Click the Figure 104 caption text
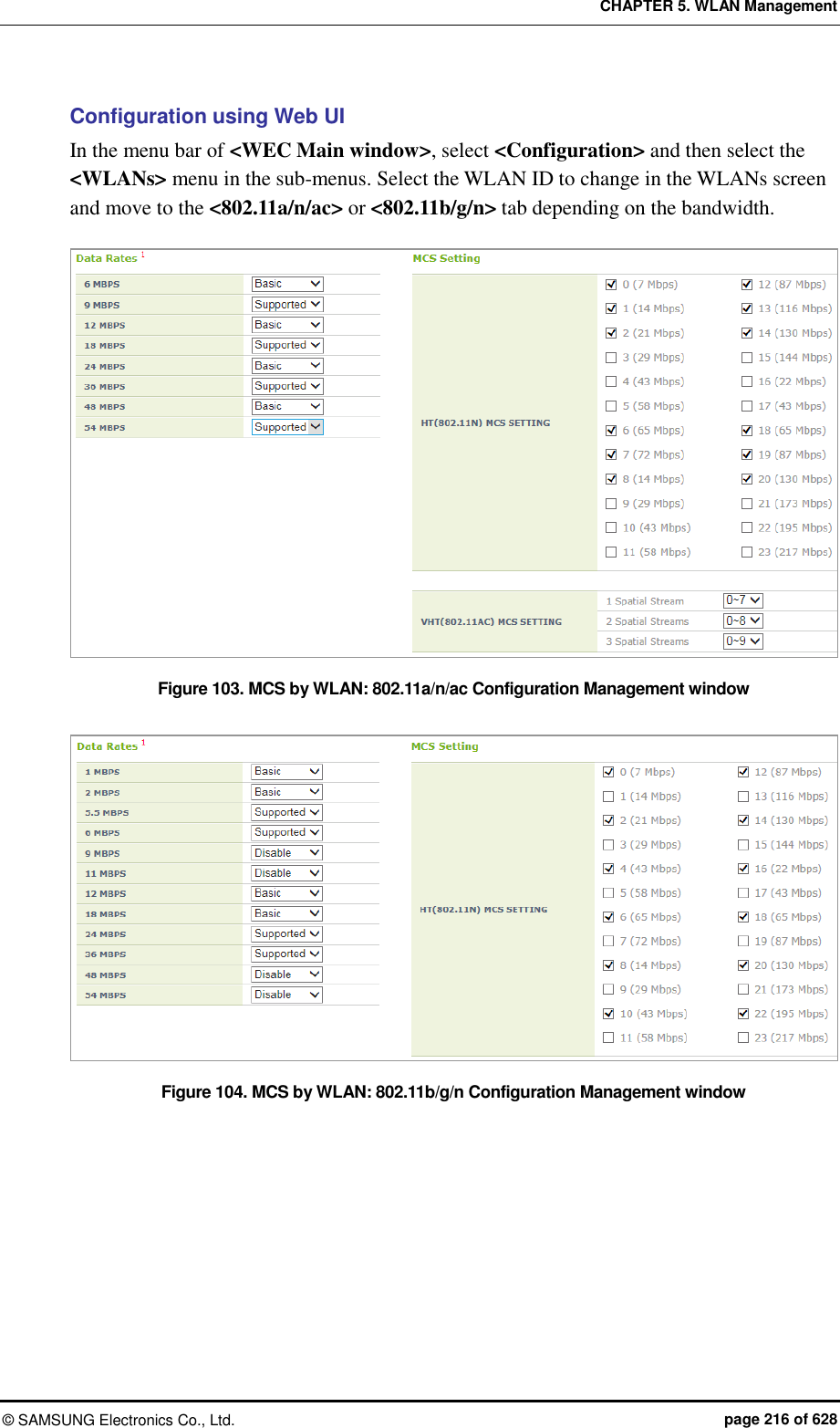 453,1092
